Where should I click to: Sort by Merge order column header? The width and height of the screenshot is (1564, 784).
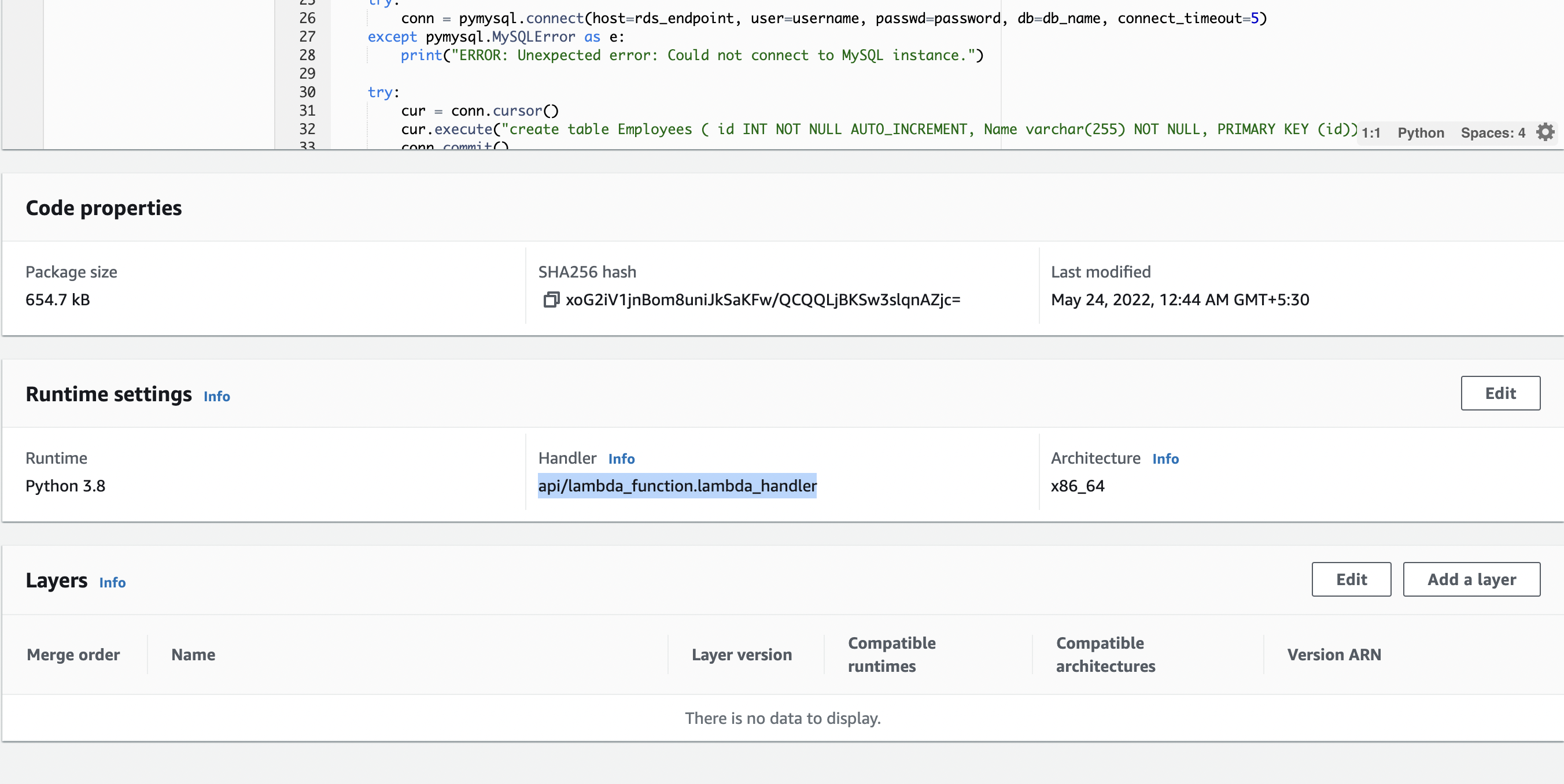tap(73, 654)
